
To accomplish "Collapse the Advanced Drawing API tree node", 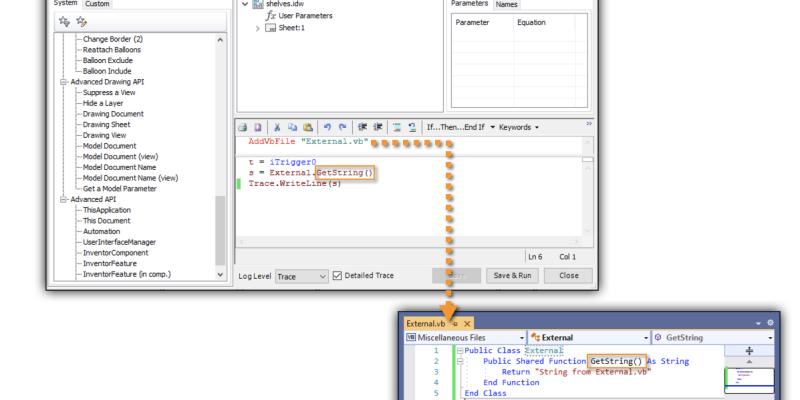I will coord(62,82).
